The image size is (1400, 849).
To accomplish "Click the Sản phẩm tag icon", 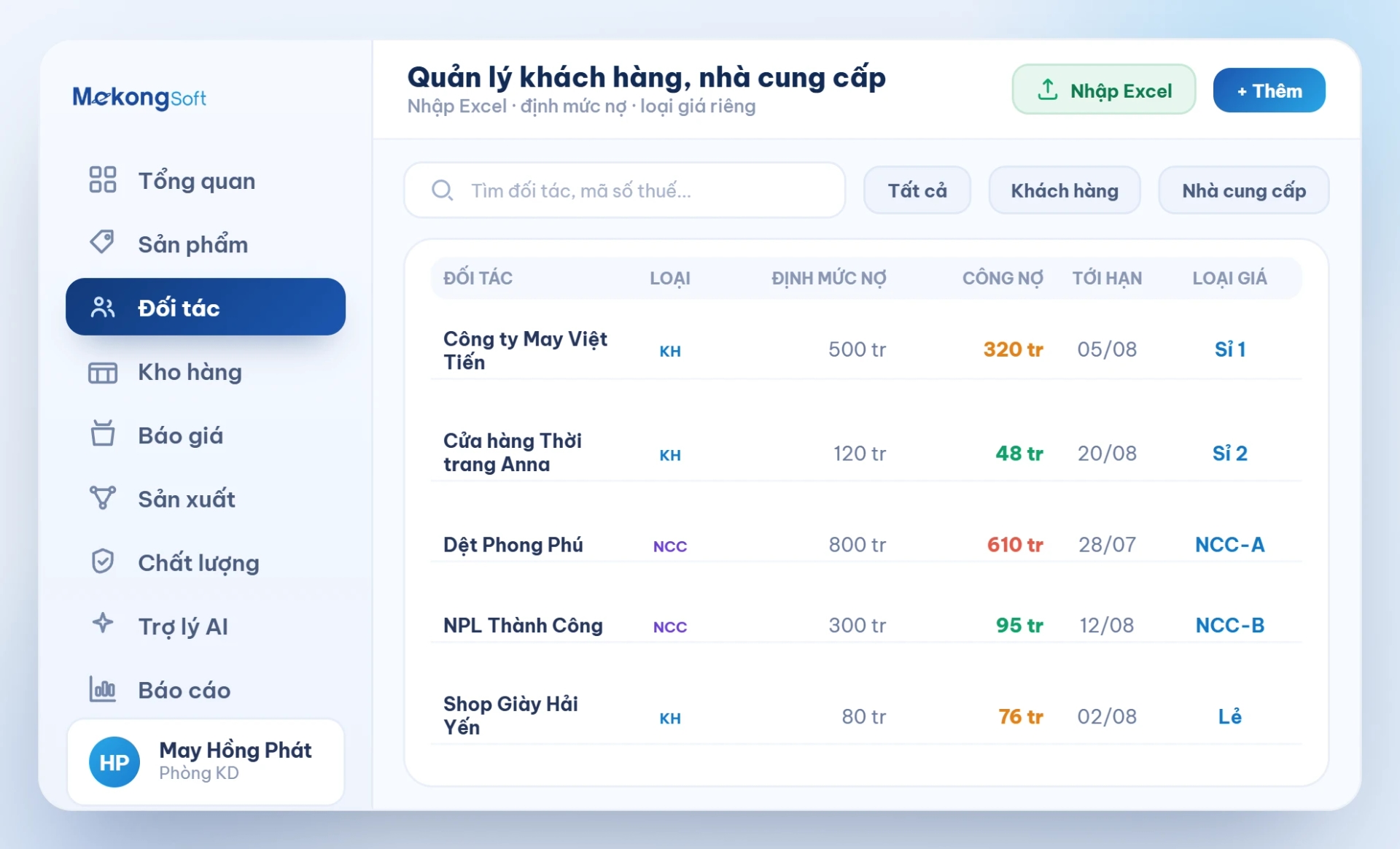I will (102, 242).
